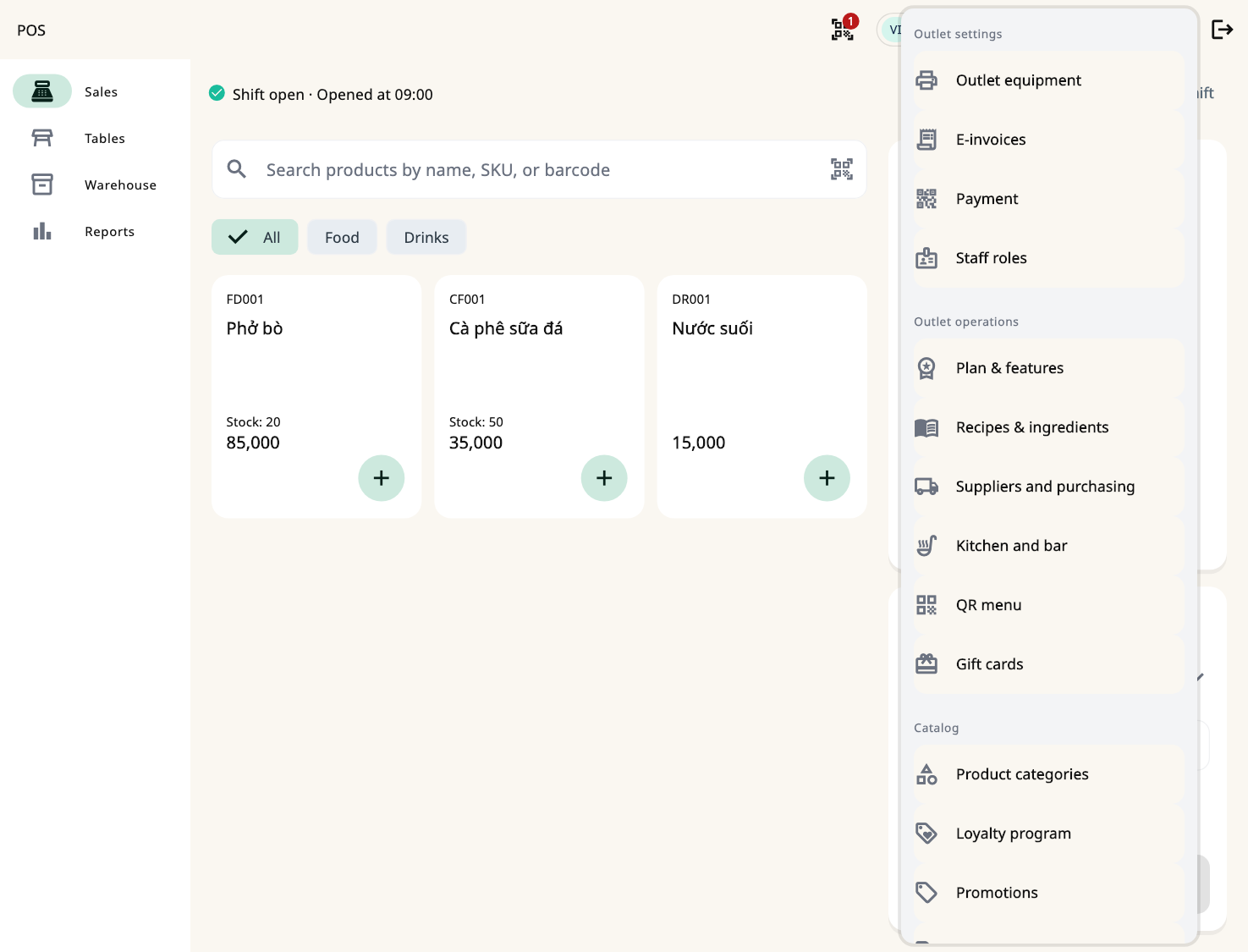Scan barcode icon in search bar
This screenshot has height=952, width=1248.
click(x=841, y=169)
